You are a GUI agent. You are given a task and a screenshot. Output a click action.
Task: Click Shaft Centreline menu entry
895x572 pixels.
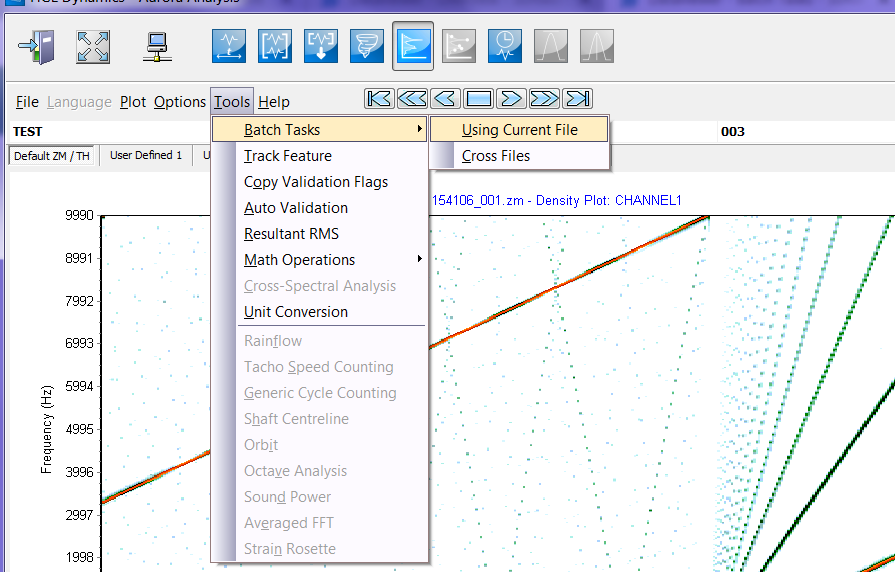[x=320, y=419]
